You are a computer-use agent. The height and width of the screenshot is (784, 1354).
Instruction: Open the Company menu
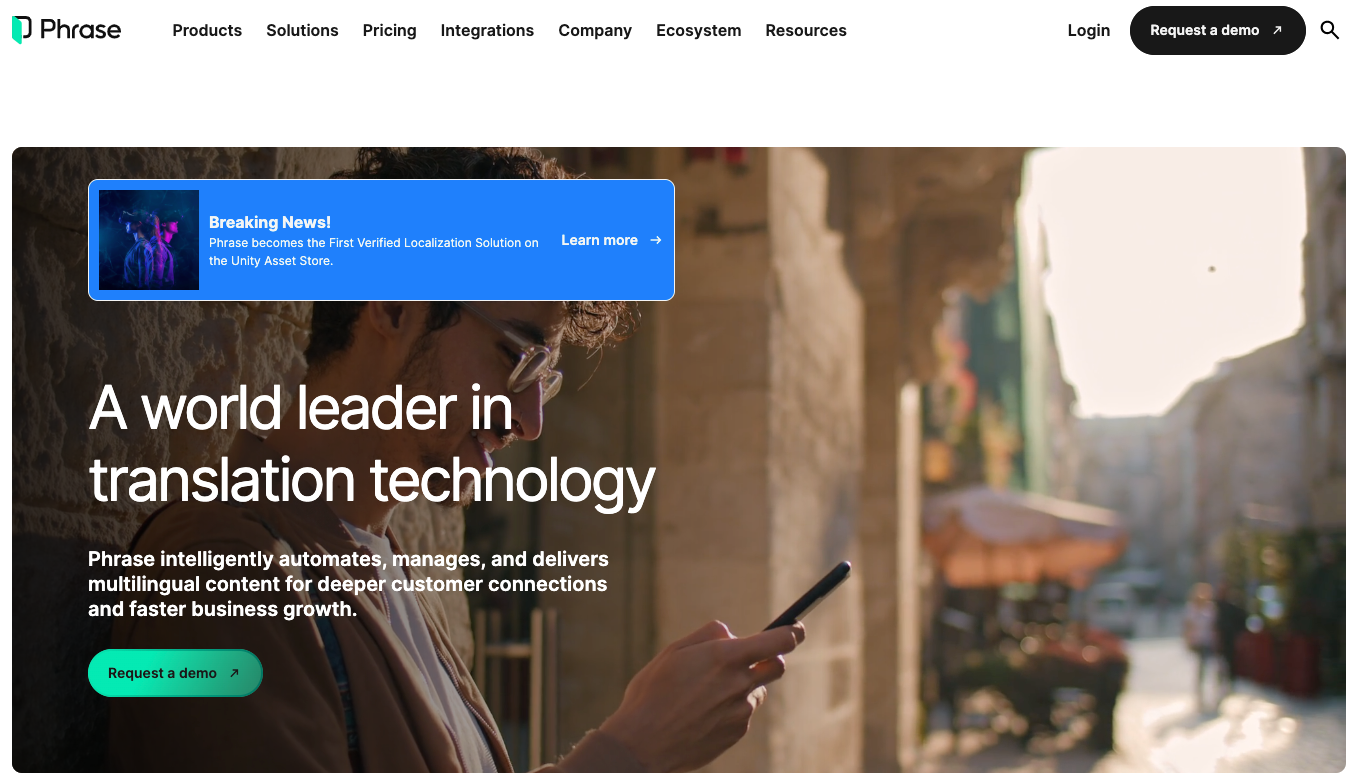tap(595, 30)
